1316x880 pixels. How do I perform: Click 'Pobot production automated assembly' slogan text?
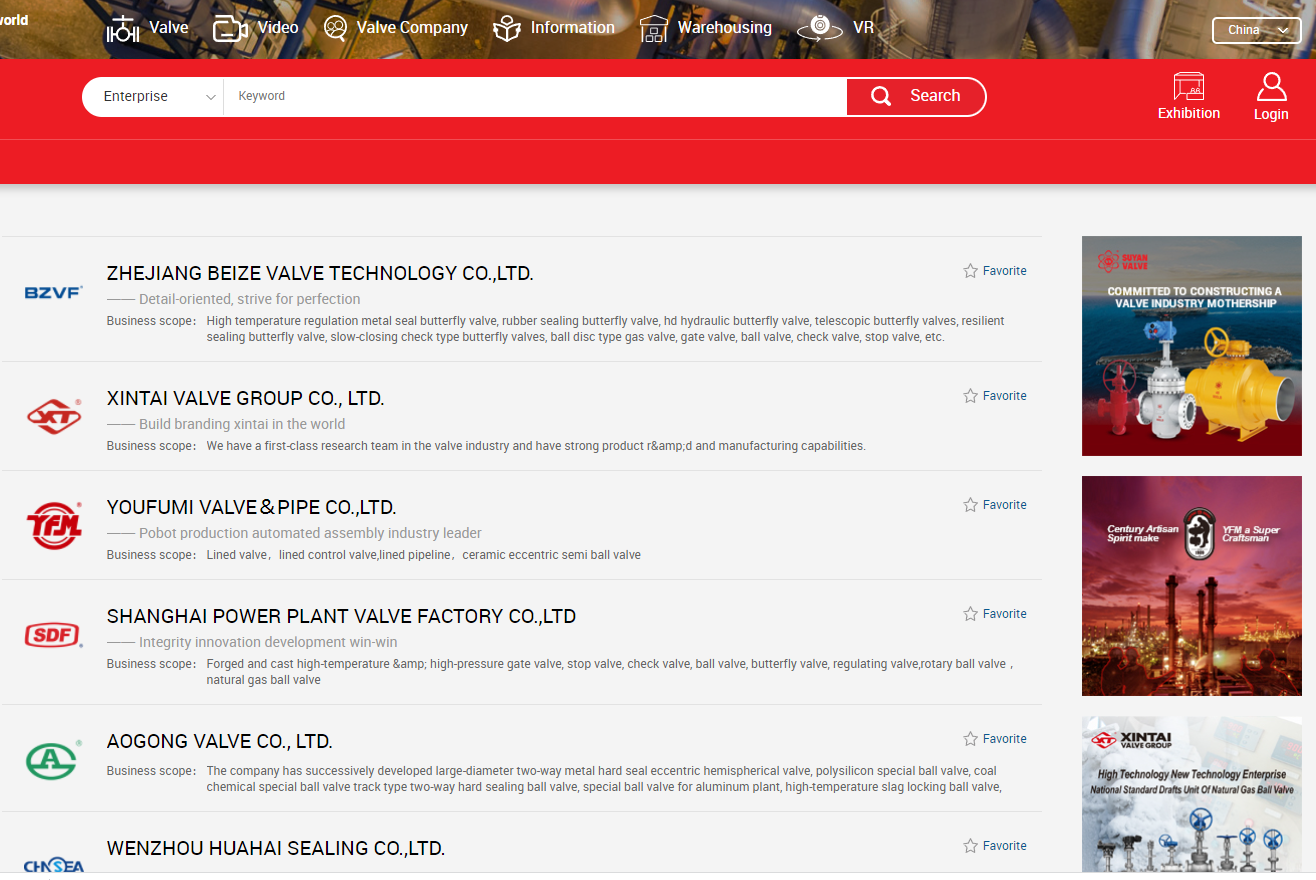(310, 533)
